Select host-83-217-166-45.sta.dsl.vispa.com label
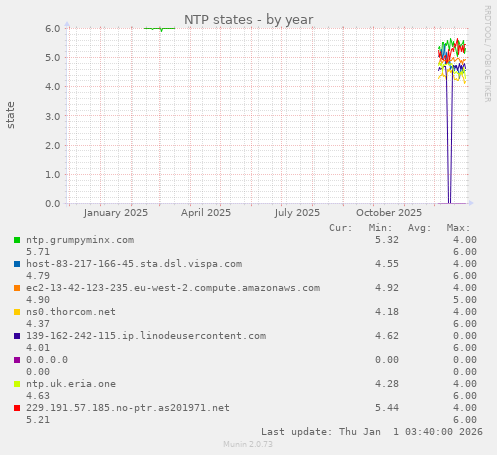497x455 pixels. [x=134, y=264]
